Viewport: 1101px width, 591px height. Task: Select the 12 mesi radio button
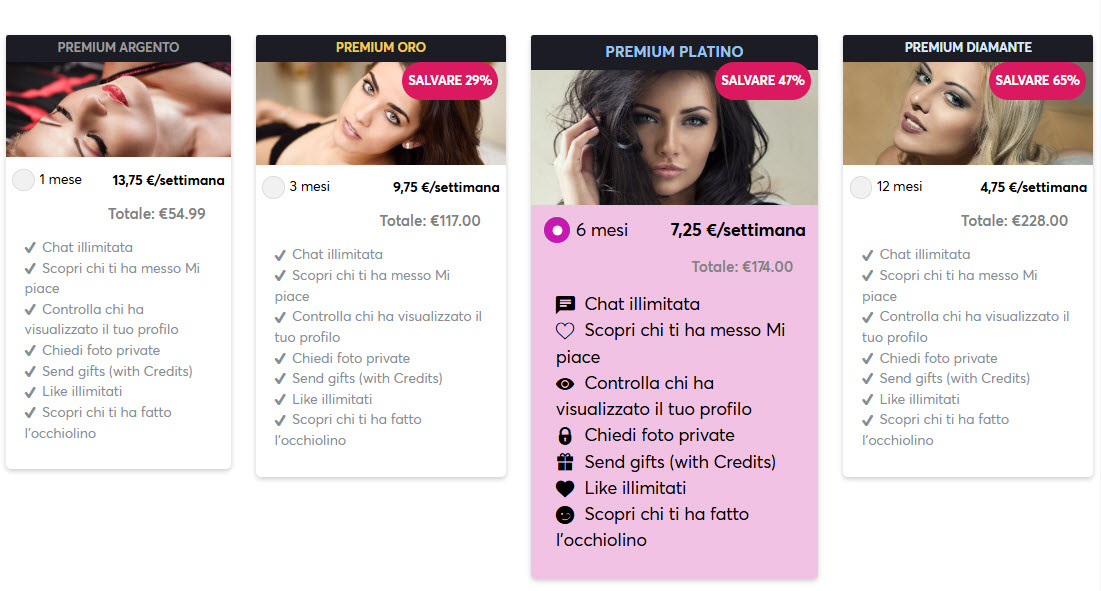[860, 187]
